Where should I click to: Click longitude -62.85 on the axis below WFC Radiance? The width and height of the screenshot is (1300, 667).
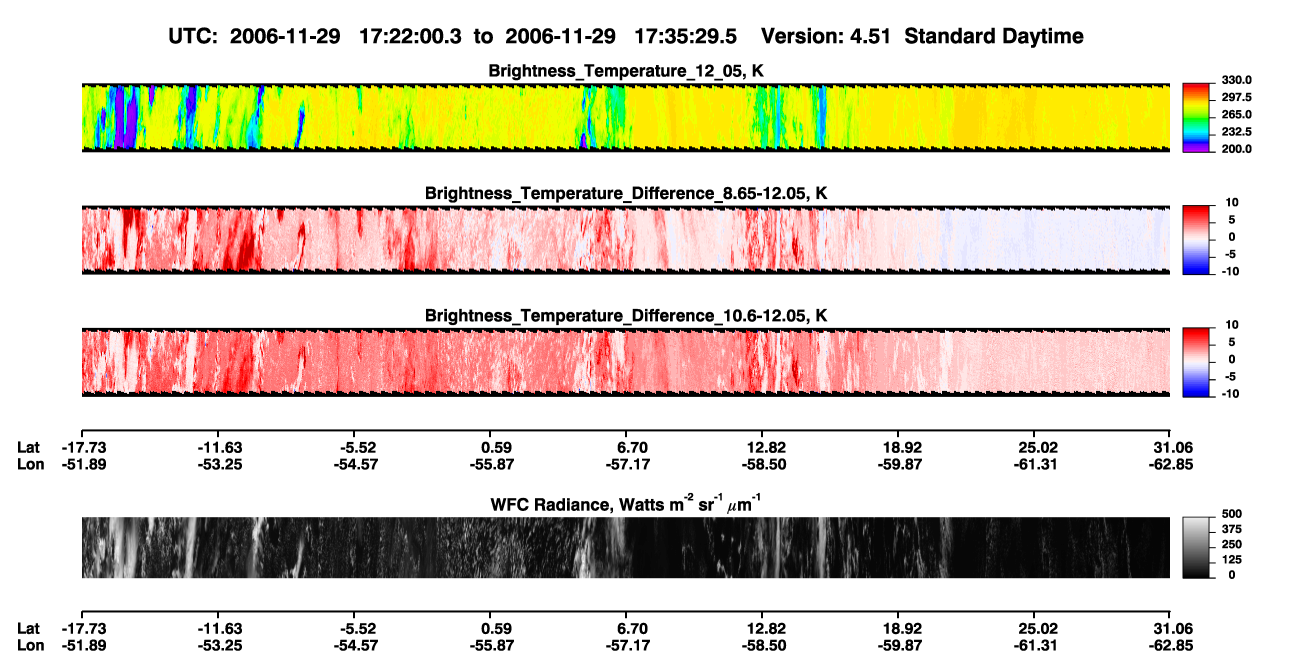tap(1170, 645)
